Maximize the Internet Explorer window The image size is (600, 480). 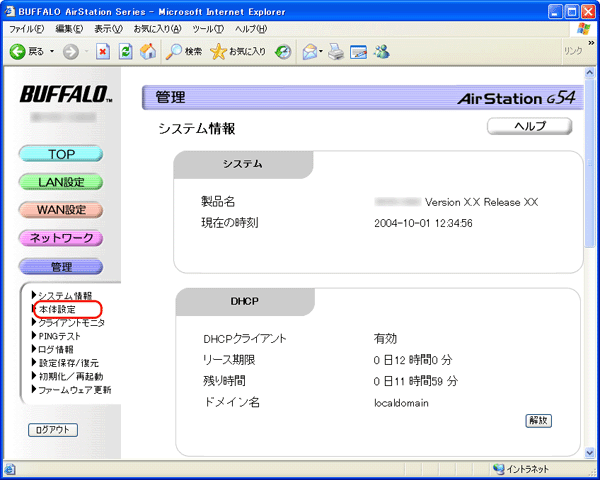(x=572, y=12)
